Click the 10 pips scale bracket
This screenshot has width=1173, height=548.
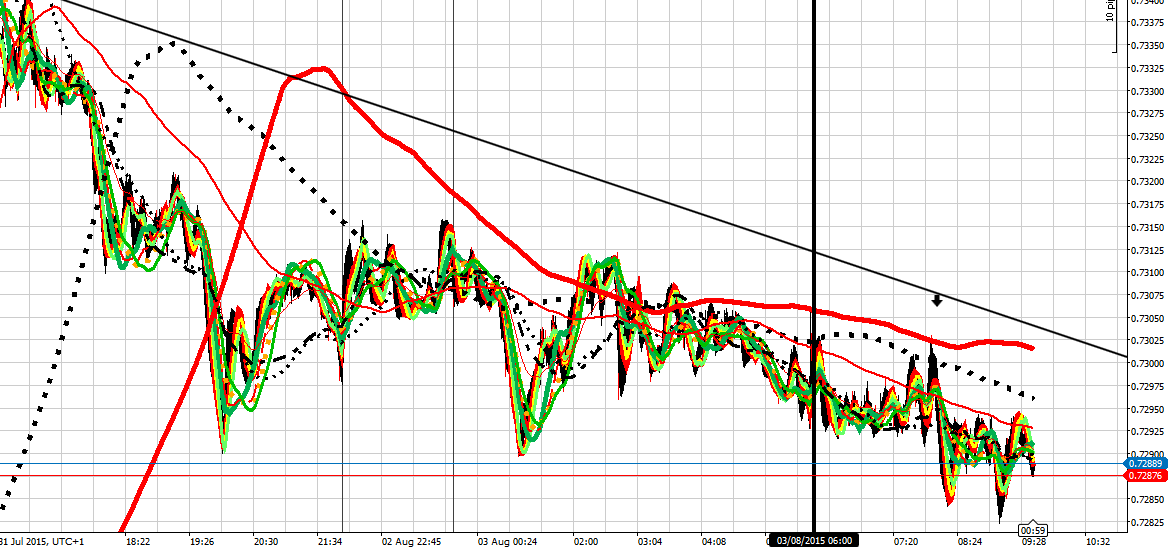[1110, 25]
